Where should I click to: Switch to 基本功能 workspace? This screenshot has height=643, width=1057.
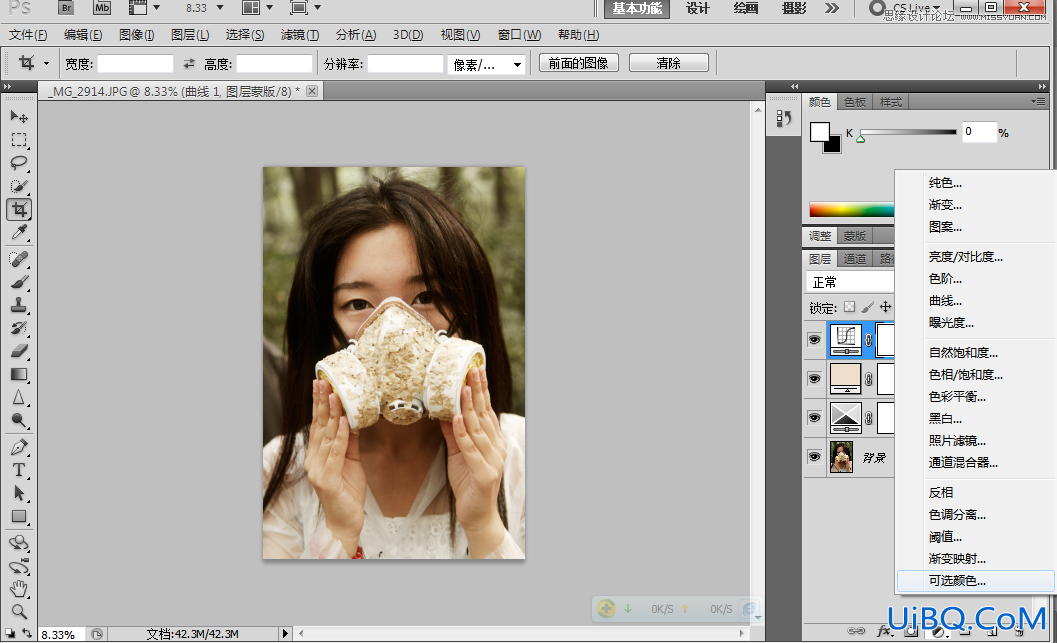pyautogui.click(x=637, y=8)
